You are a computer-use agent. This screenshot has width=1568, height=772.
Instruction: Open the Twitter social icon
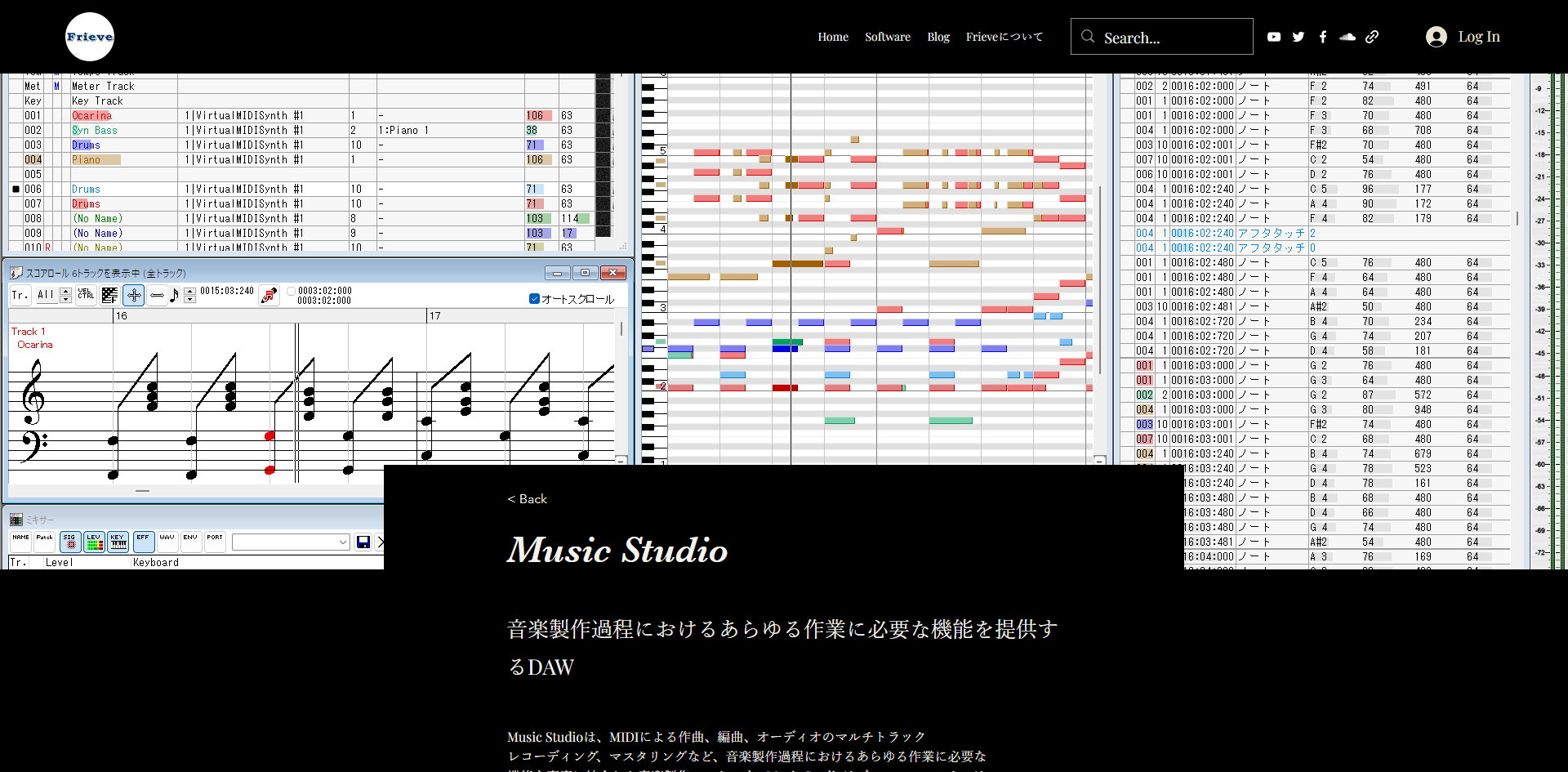[x=1298, y=37]
